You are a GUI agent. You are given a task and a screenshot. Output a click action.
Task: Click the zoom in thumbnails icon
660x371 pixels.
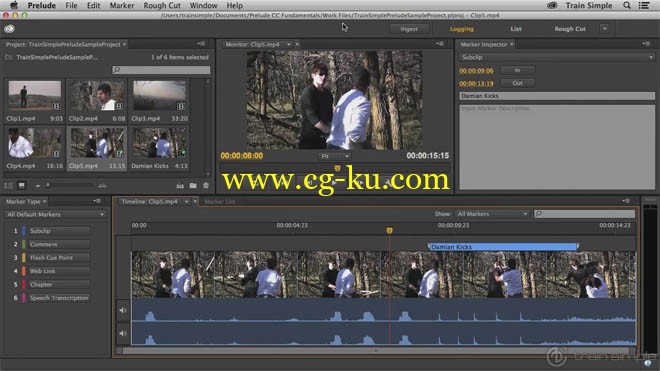click(x=102, y=185)
